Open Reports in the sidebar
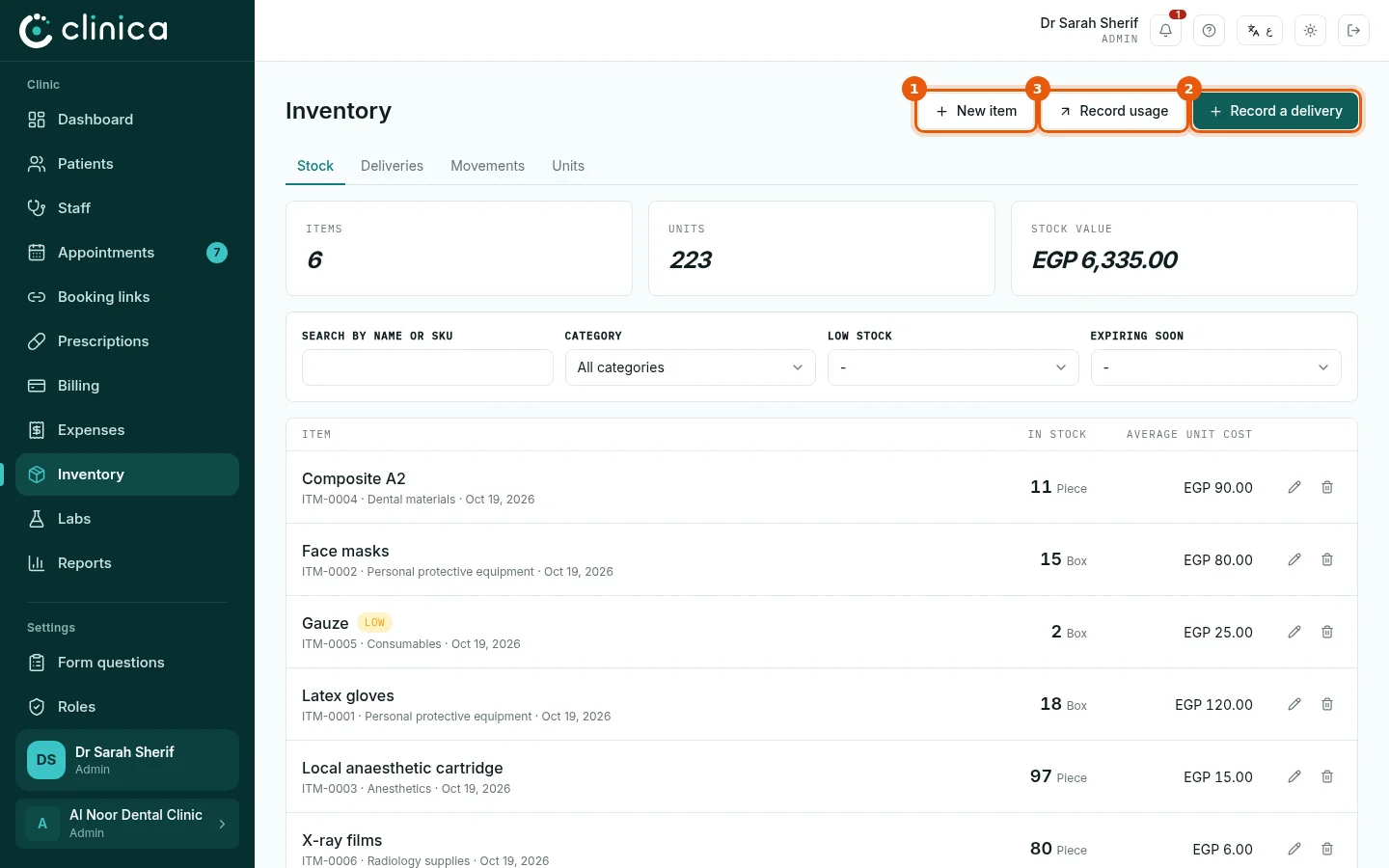 pyautogui.click(x=127, y=563)
